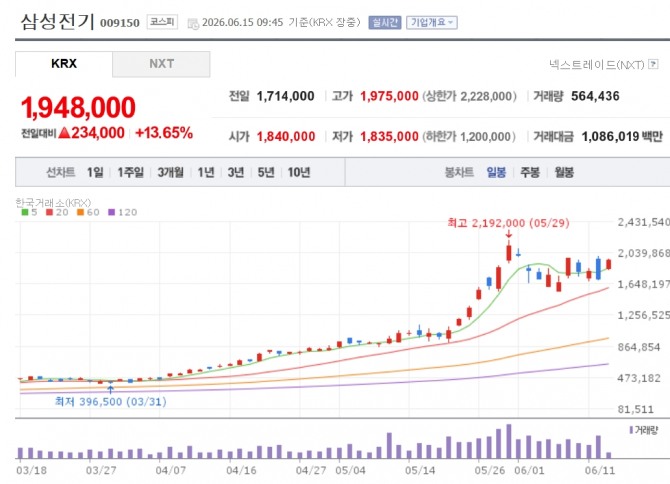The width and height of the screenshot is (670, 484).
Task: Open the 기업개요 dropdown
Action: pos(432,23)
